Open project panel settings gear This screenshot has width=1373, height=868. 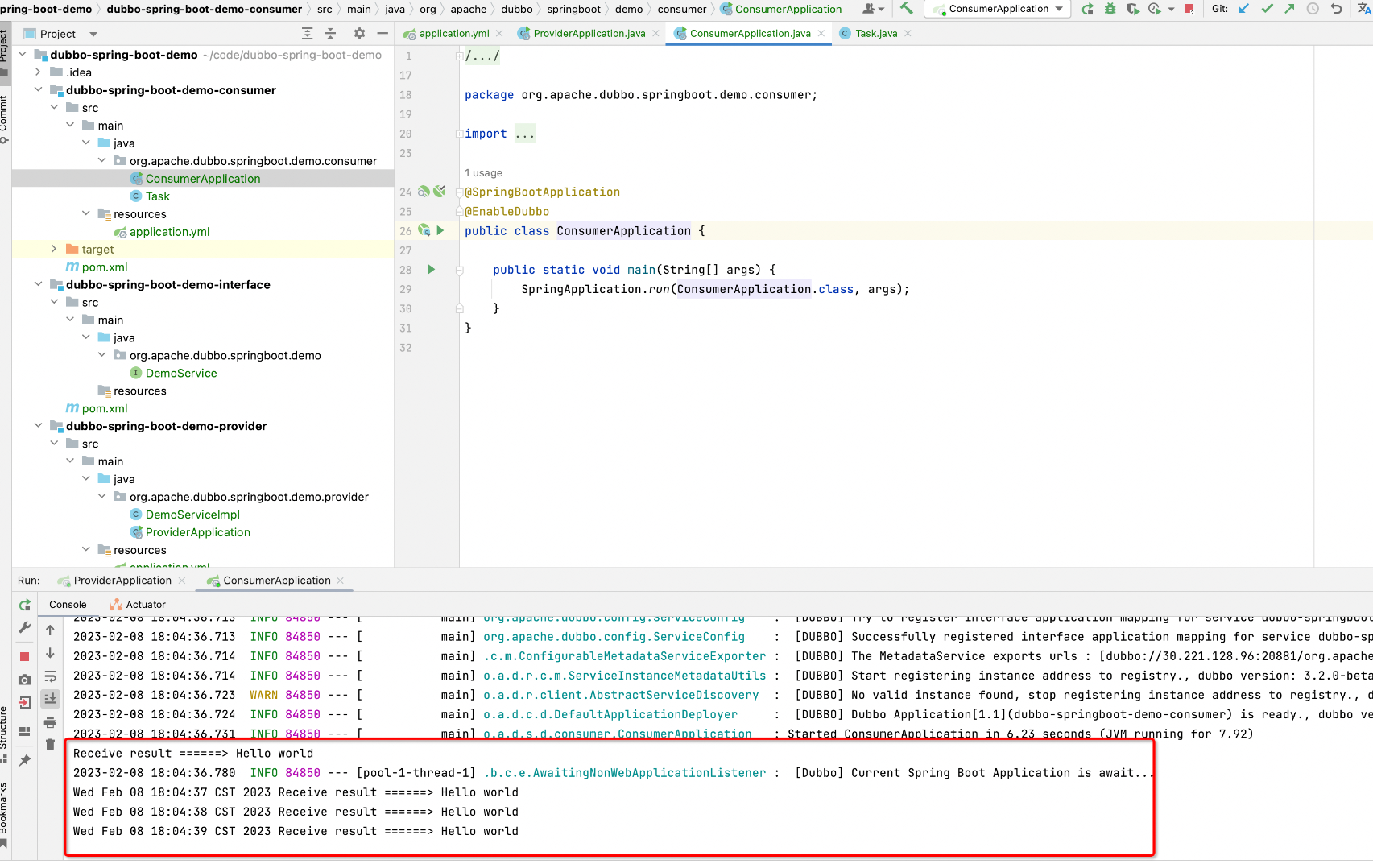(359, 34)
